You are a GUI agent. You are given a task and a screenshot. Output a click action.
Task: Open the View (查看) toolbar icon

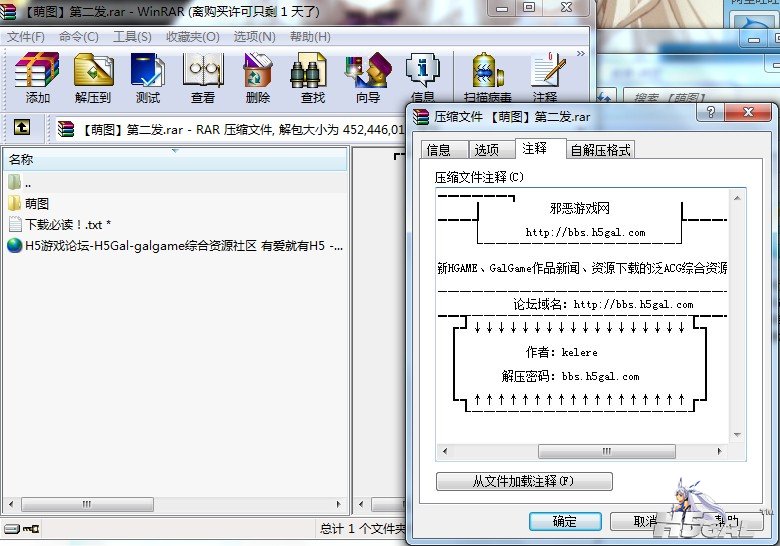(203, 78)
